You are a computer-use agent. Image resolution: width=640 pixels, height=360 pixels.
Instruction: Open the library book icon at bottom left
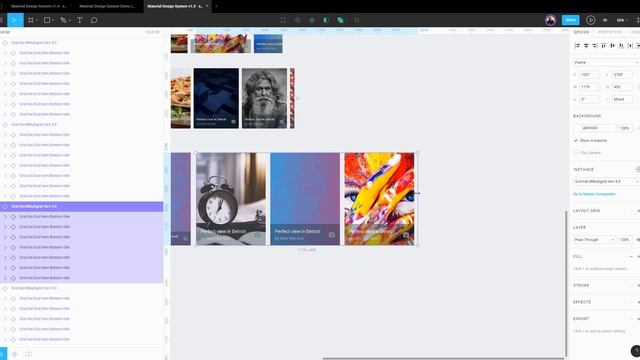click(x=28, y=354)
